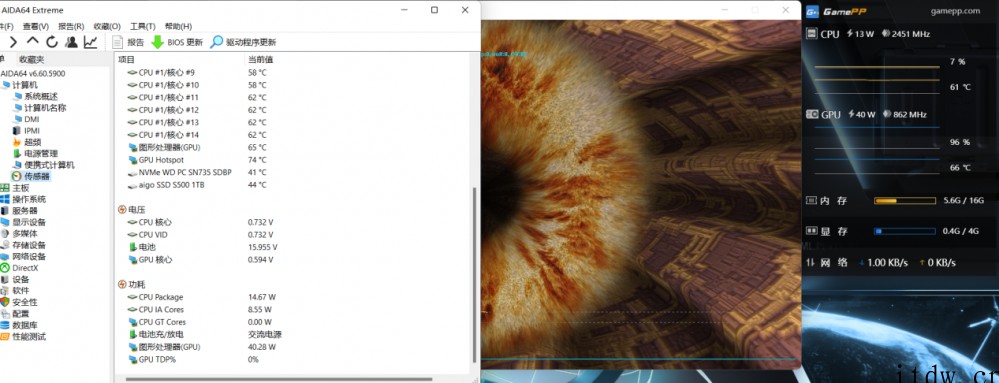This screenshot has width=999, height=383.
Task: Click the forward navigation arrow icon
Action: coord(13,42)
